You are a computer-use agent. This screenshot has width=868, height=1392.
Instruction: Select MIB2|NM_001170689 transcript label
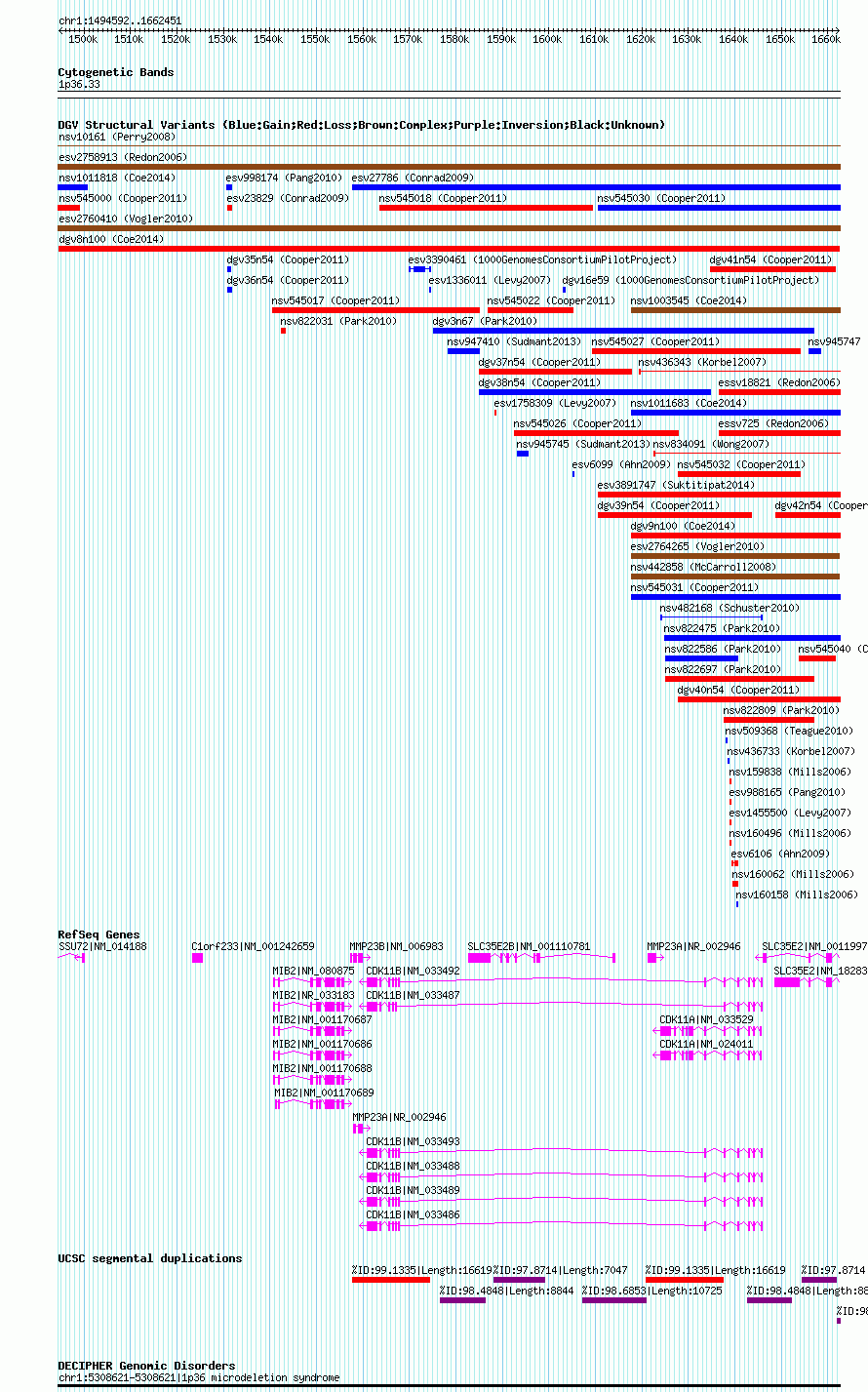[324, 1093]
